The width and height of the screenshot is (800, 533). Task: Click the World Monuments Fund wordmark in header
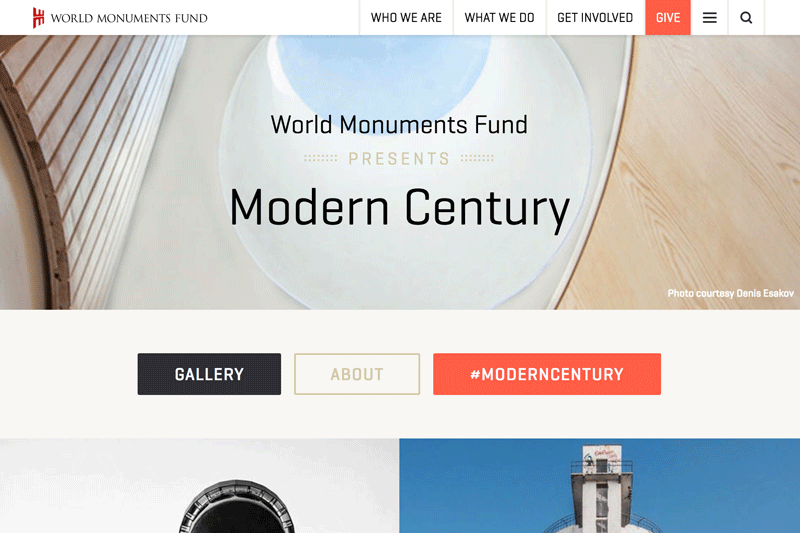click(129, 18)
